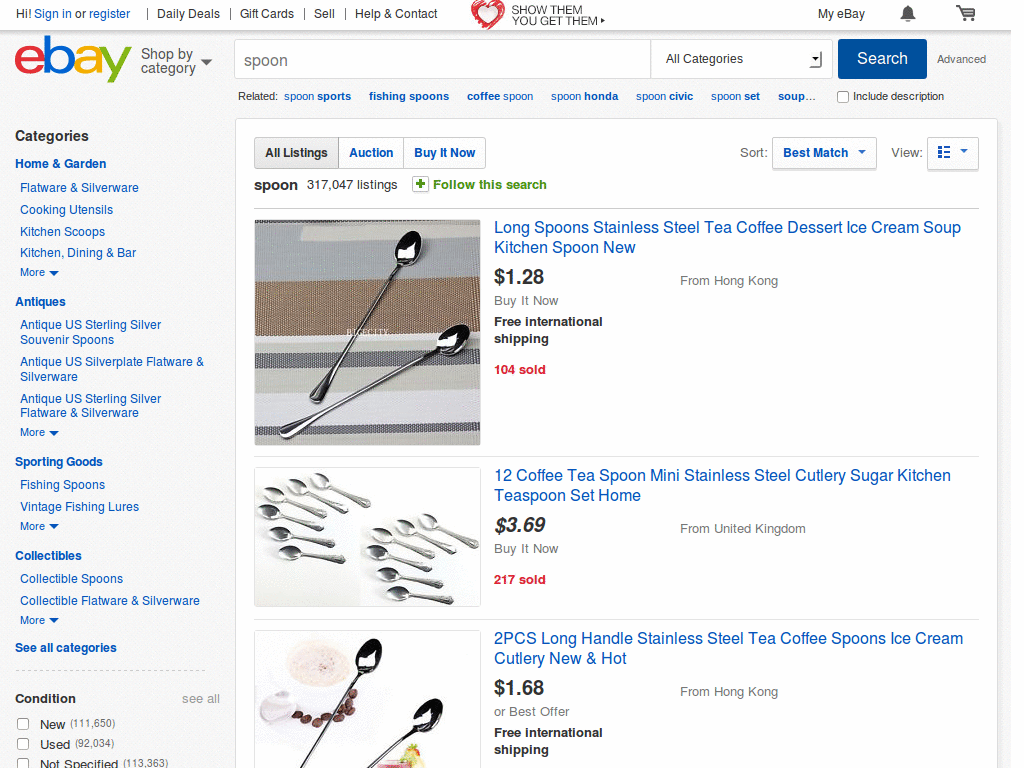Click the green plus Follow this search icon

[x=420, y=185]
